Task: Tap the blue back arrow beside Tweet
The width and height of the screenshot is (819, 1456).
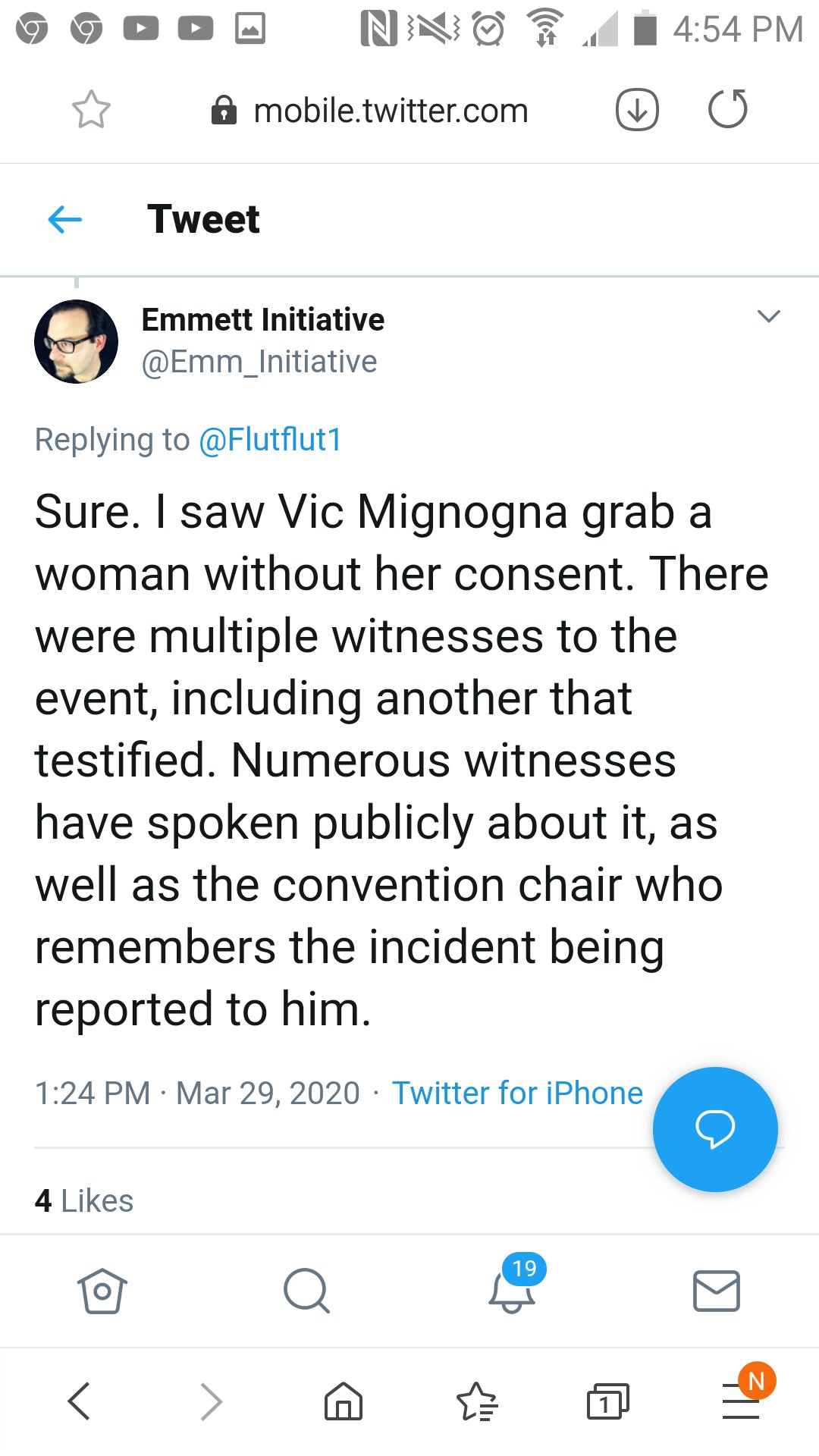Action: [64, 220]
